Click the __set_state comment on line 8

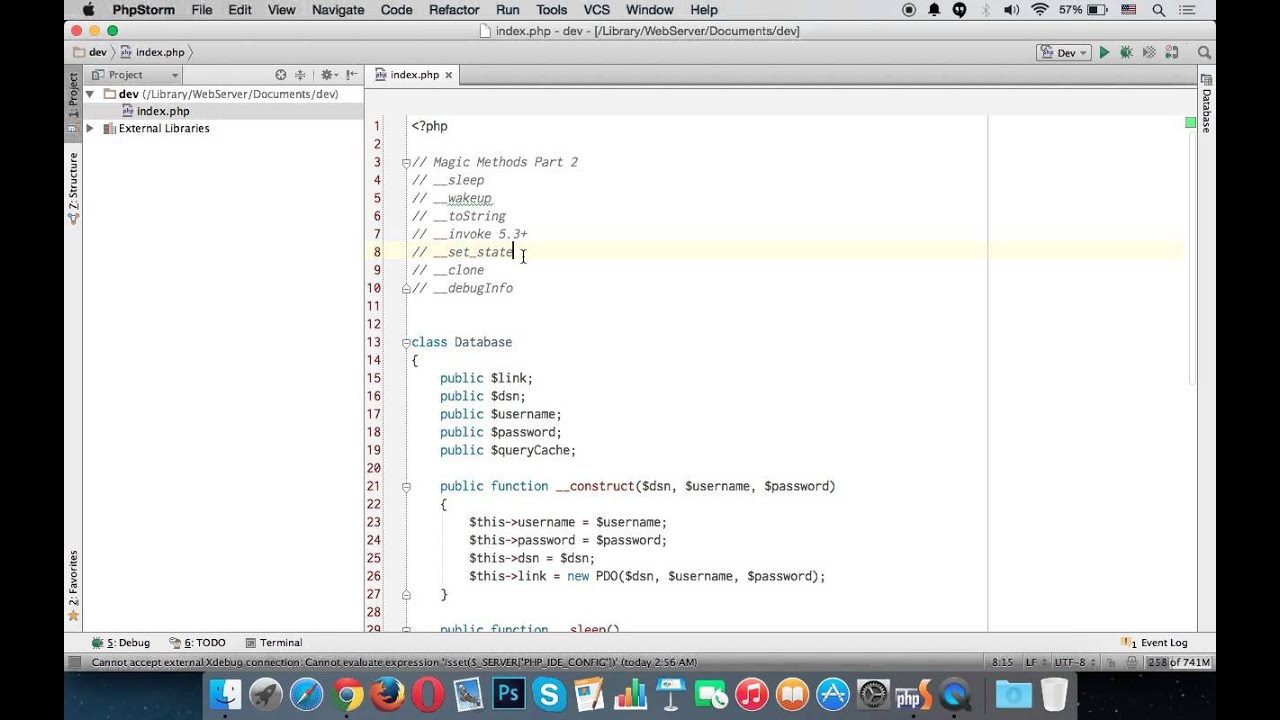coord(463,252)
